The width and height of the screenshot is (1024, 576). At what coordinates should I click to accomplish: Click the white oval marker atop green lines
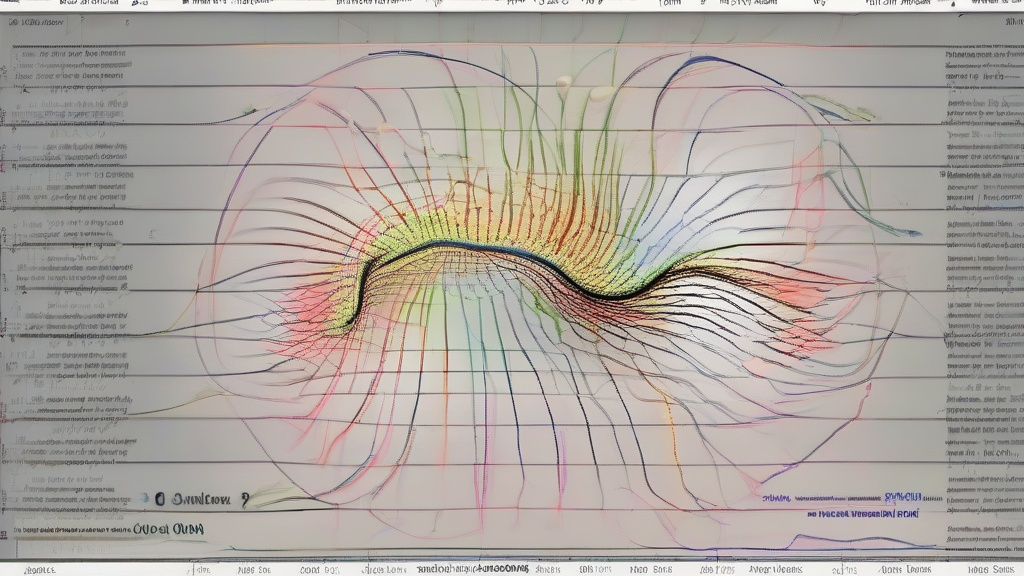563,83
